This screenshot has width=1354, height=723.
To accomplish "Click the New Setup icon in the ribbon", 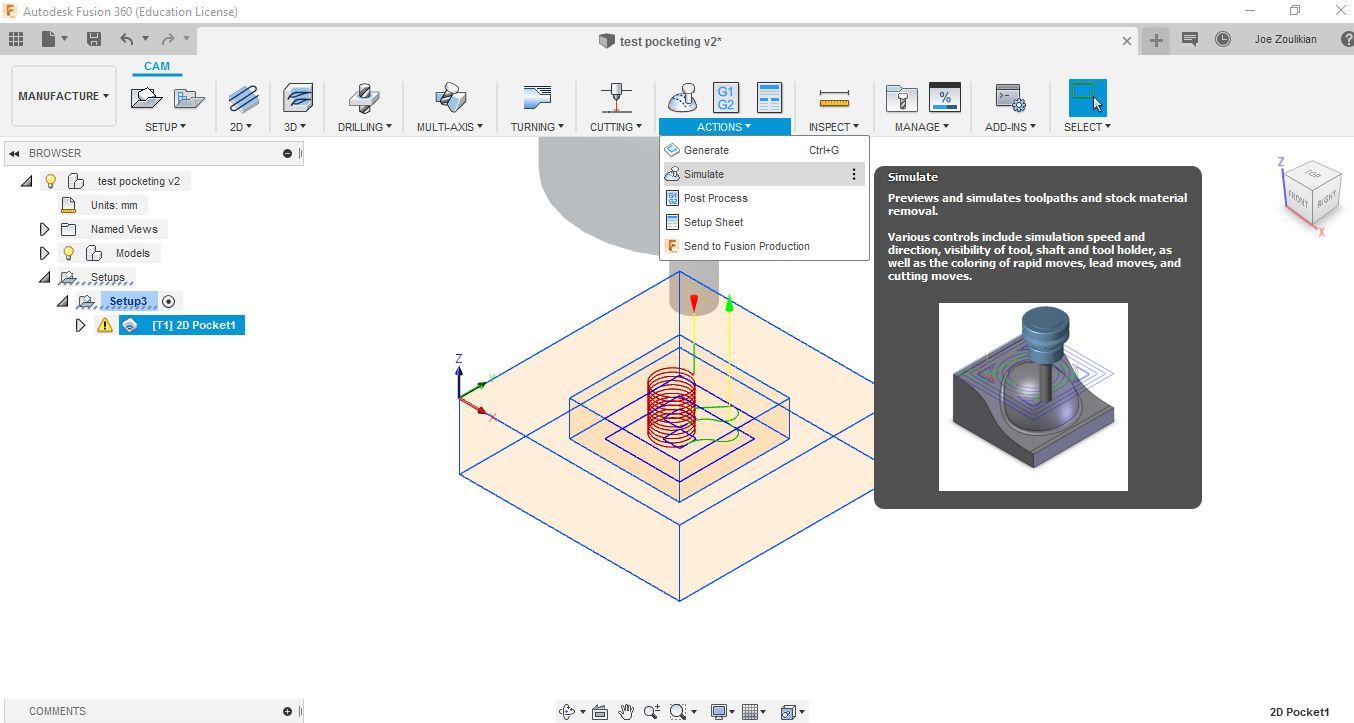I will point(147,98).
